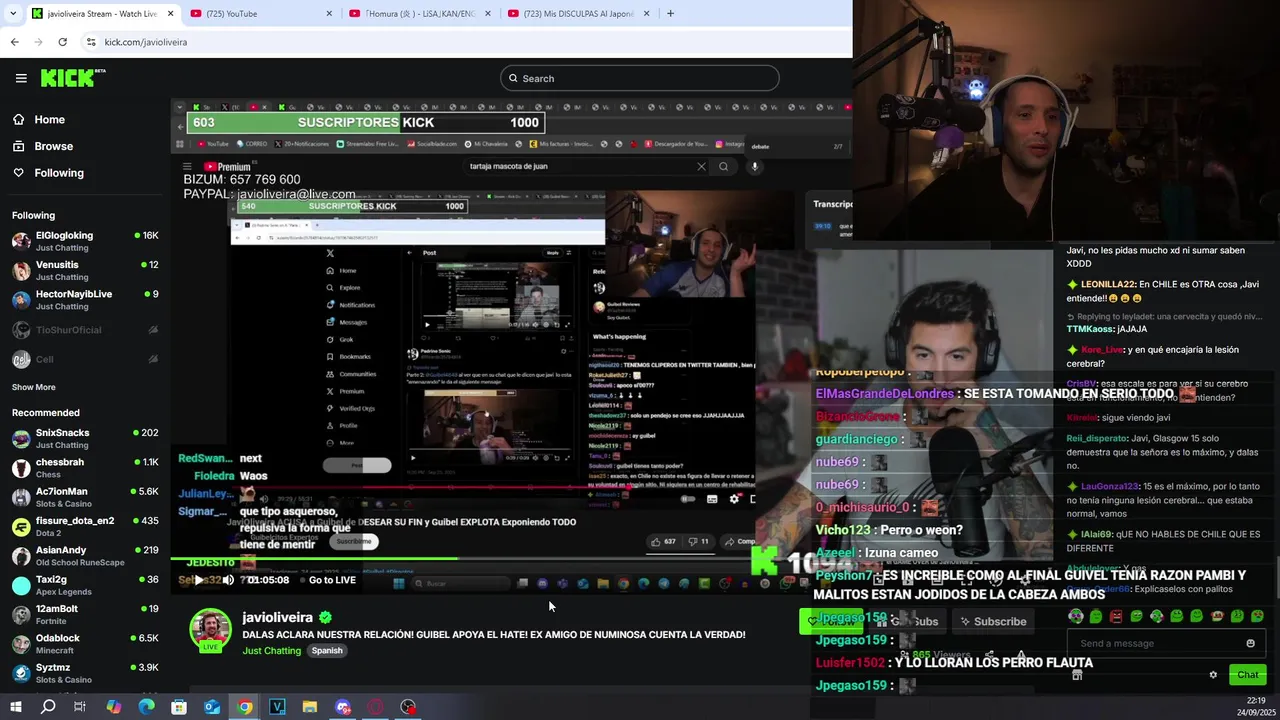Open chessbrah recommended channel

coord(85,468)
